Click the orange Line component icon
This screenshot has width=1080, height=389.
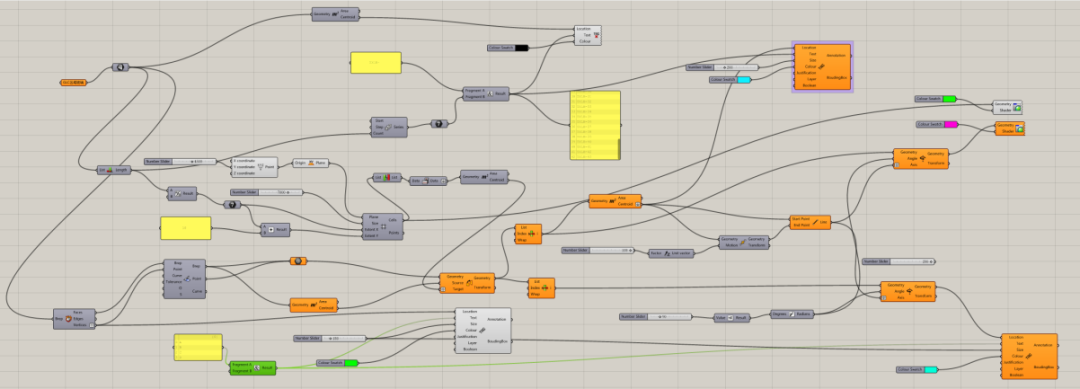click(816, 222)
